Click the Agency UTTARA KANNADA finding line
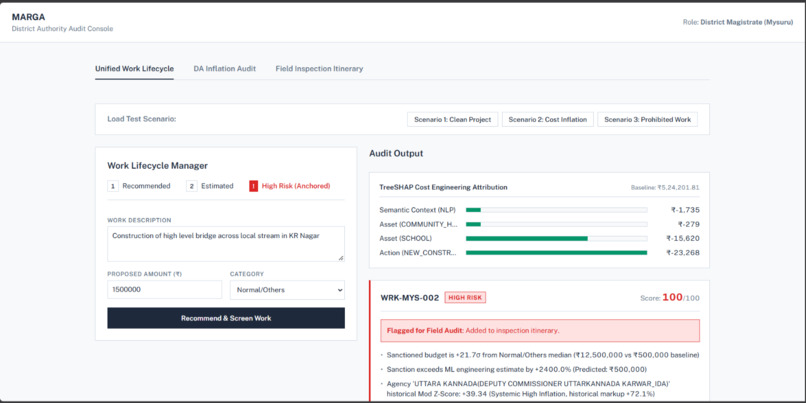This screenshot has height=403, width=806. coord(528,389)
